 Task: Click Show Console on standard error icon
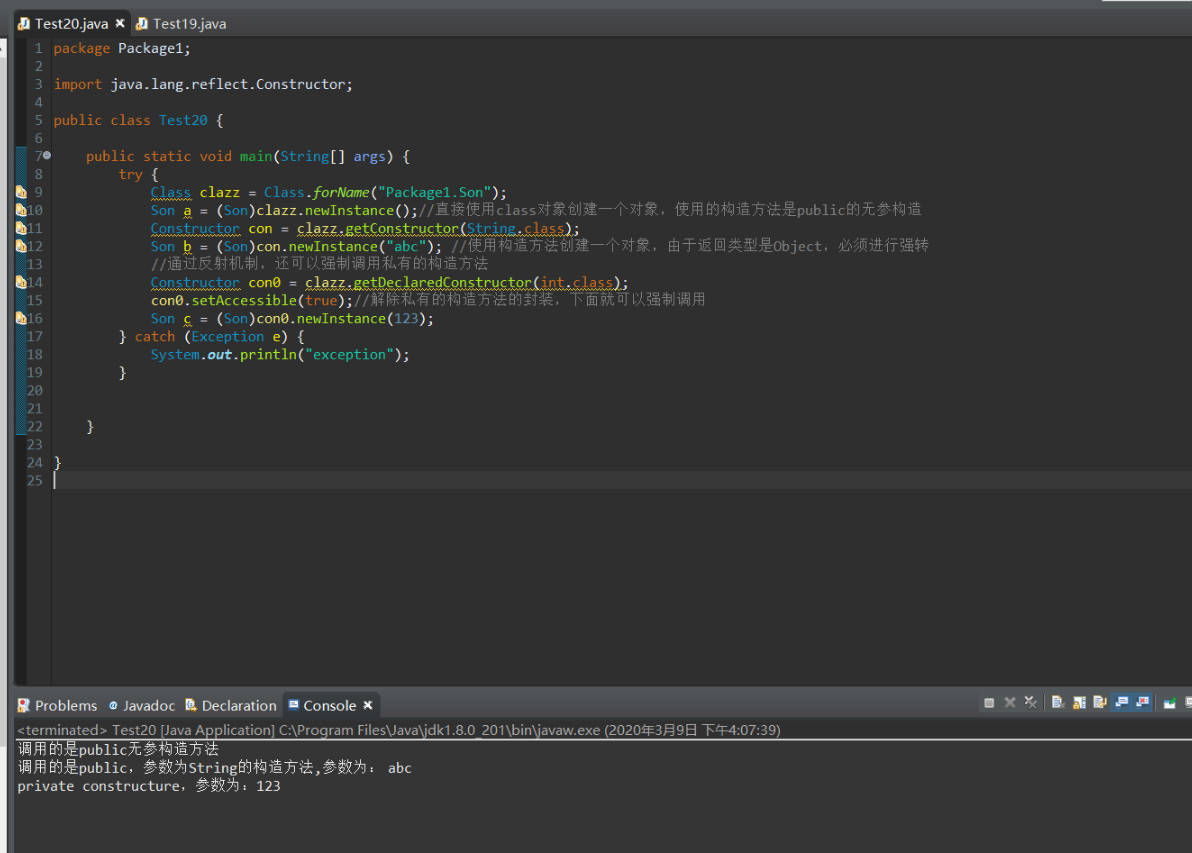1141,704
